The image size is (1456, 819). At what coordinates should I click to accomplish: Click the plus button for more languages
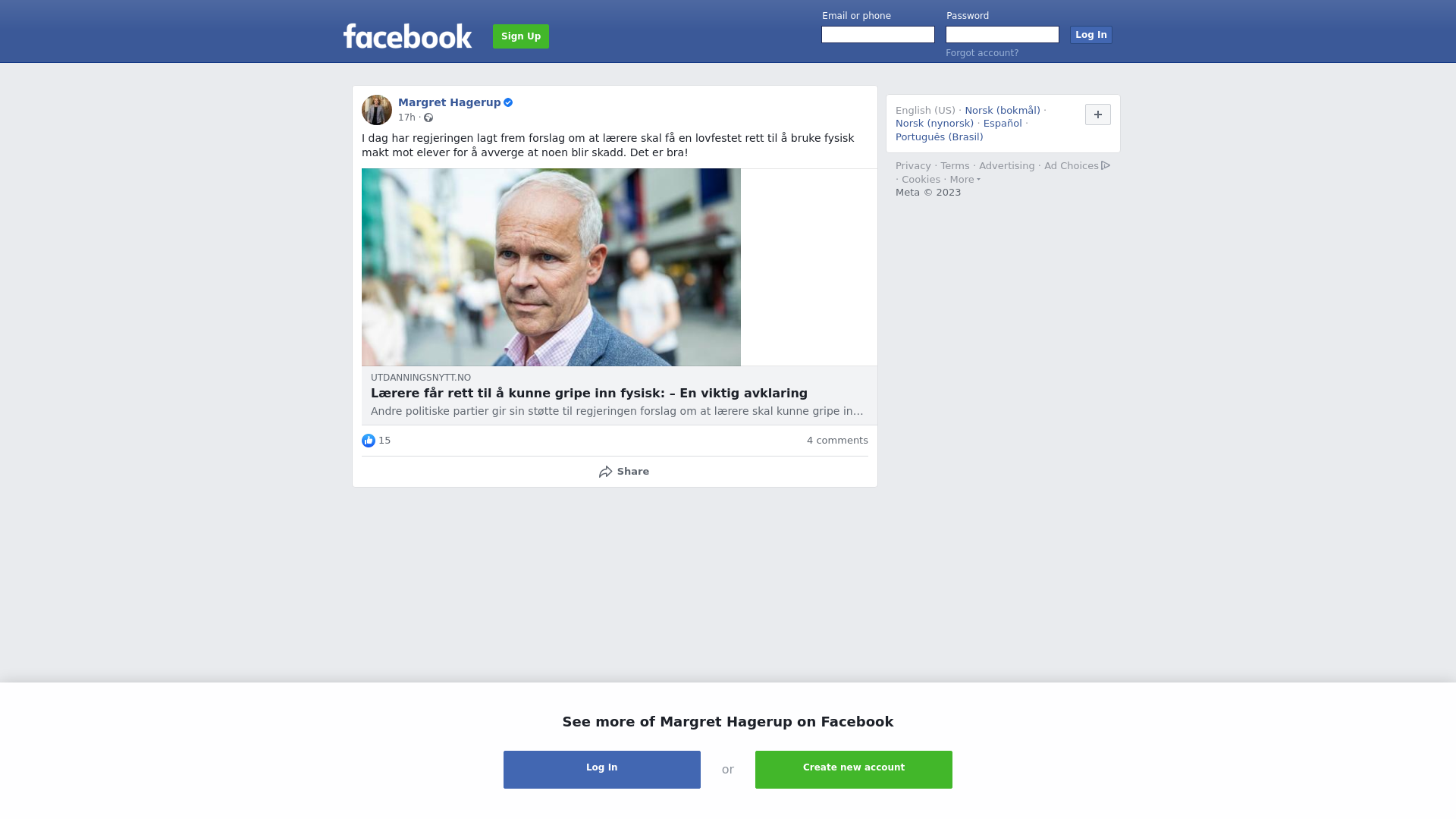1098,115
